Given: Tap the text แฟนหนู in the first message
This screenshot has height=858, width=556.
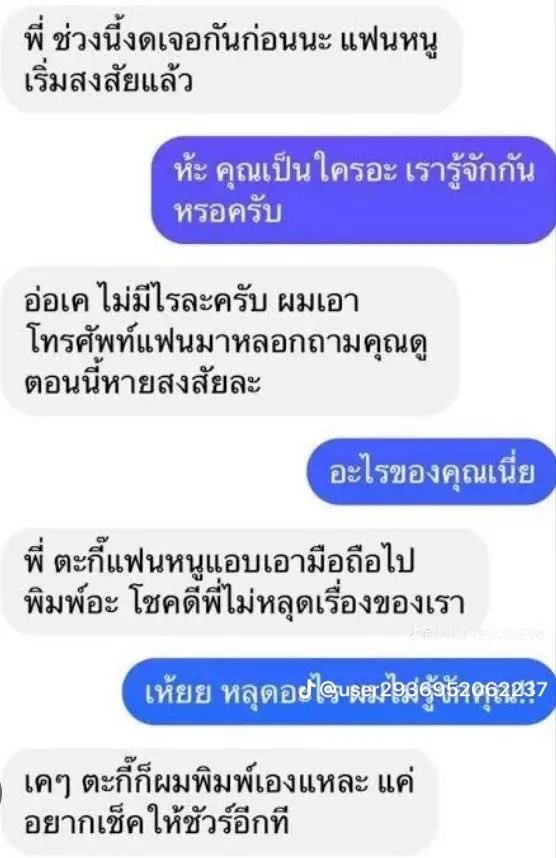Looking at the screenshot, I should tap(391, 42).
